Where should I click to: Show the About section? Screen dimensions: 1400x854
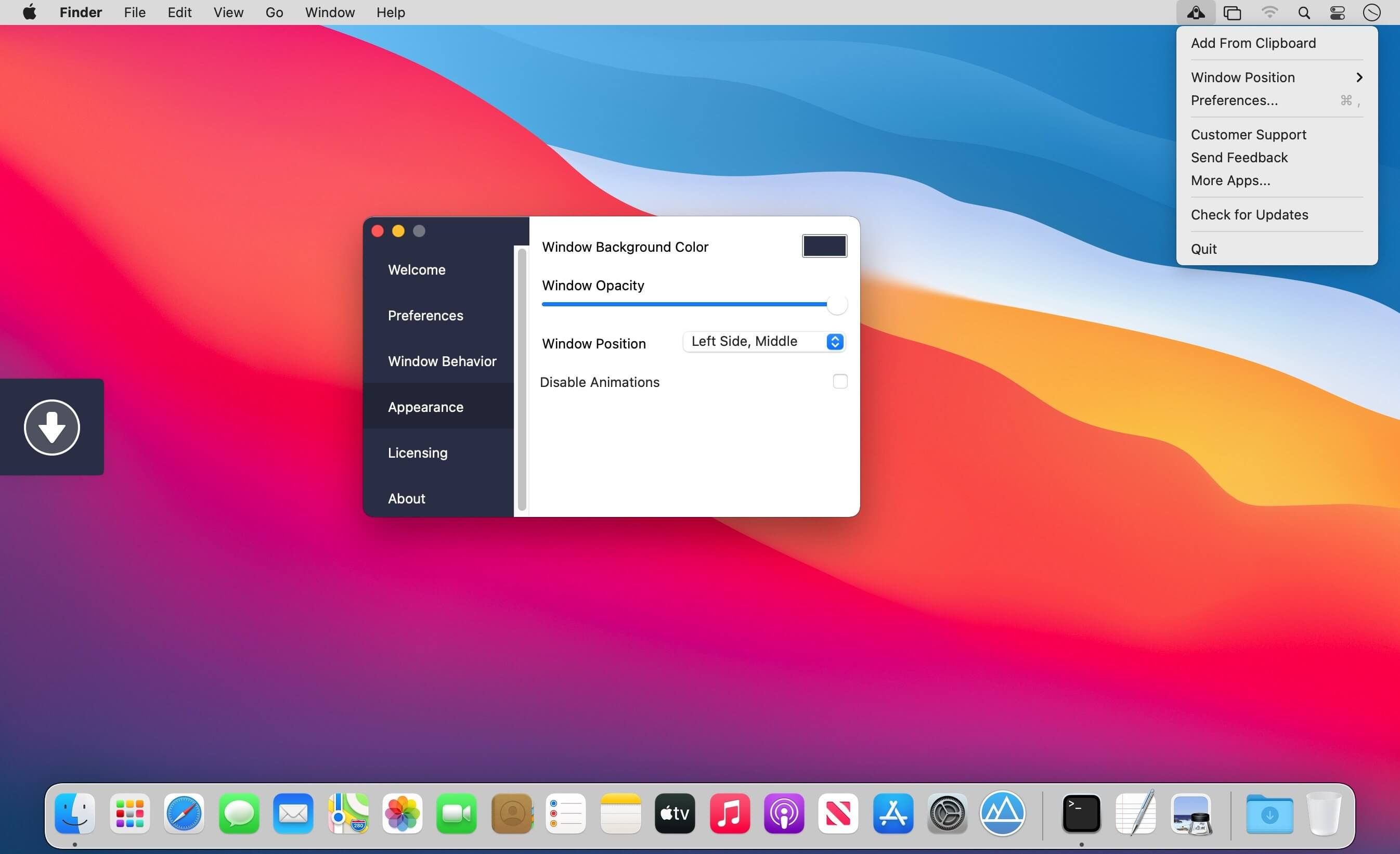pos(438,498)
